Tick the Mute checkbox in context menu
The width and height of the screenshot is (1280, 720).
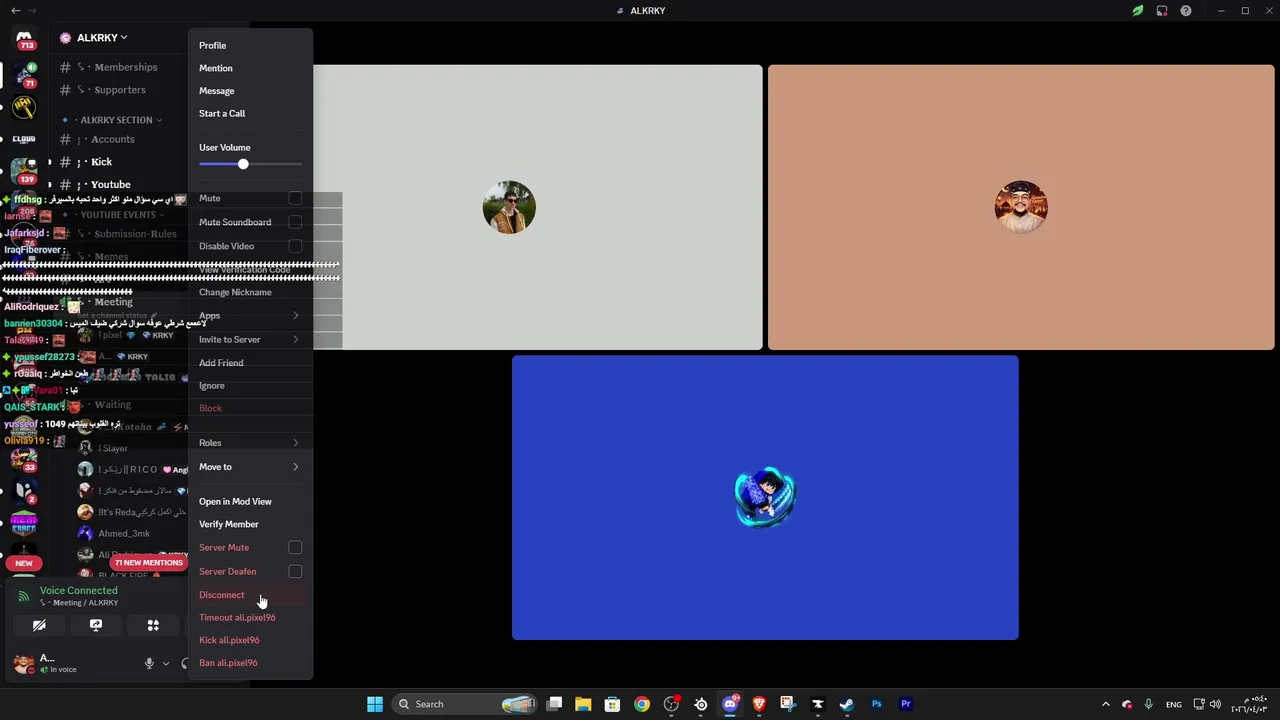click(295, 198)
